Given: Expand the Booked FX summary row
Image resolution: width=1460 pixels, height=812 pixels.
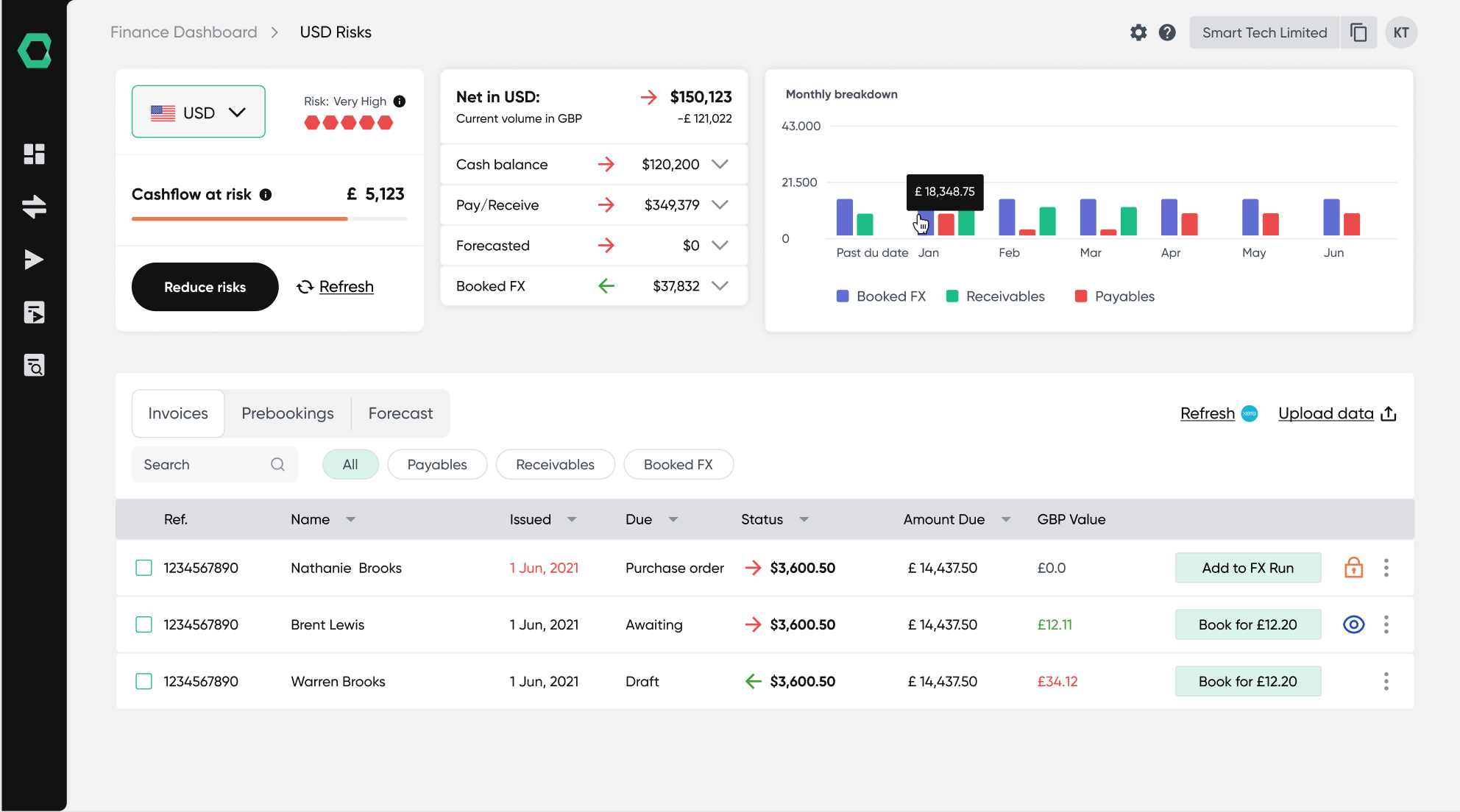Looking at the screenshot, I should tap(720, 286).
